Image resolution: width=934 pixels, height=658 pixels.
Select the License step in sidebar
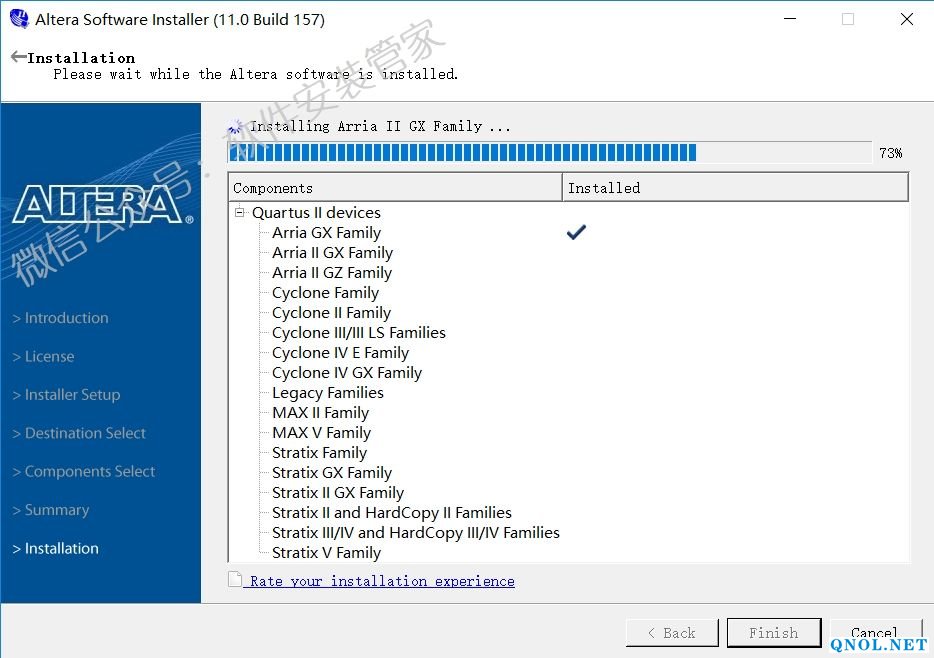point(43,357)
